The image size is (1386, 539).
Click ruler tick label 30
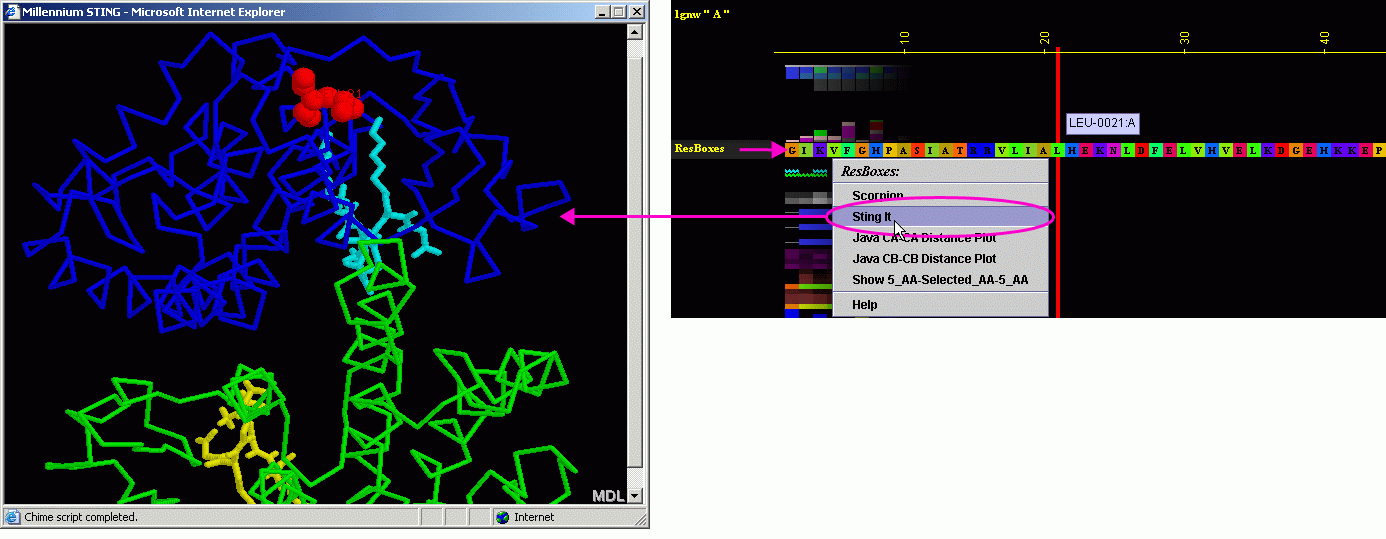click(x=1185, y=37)
